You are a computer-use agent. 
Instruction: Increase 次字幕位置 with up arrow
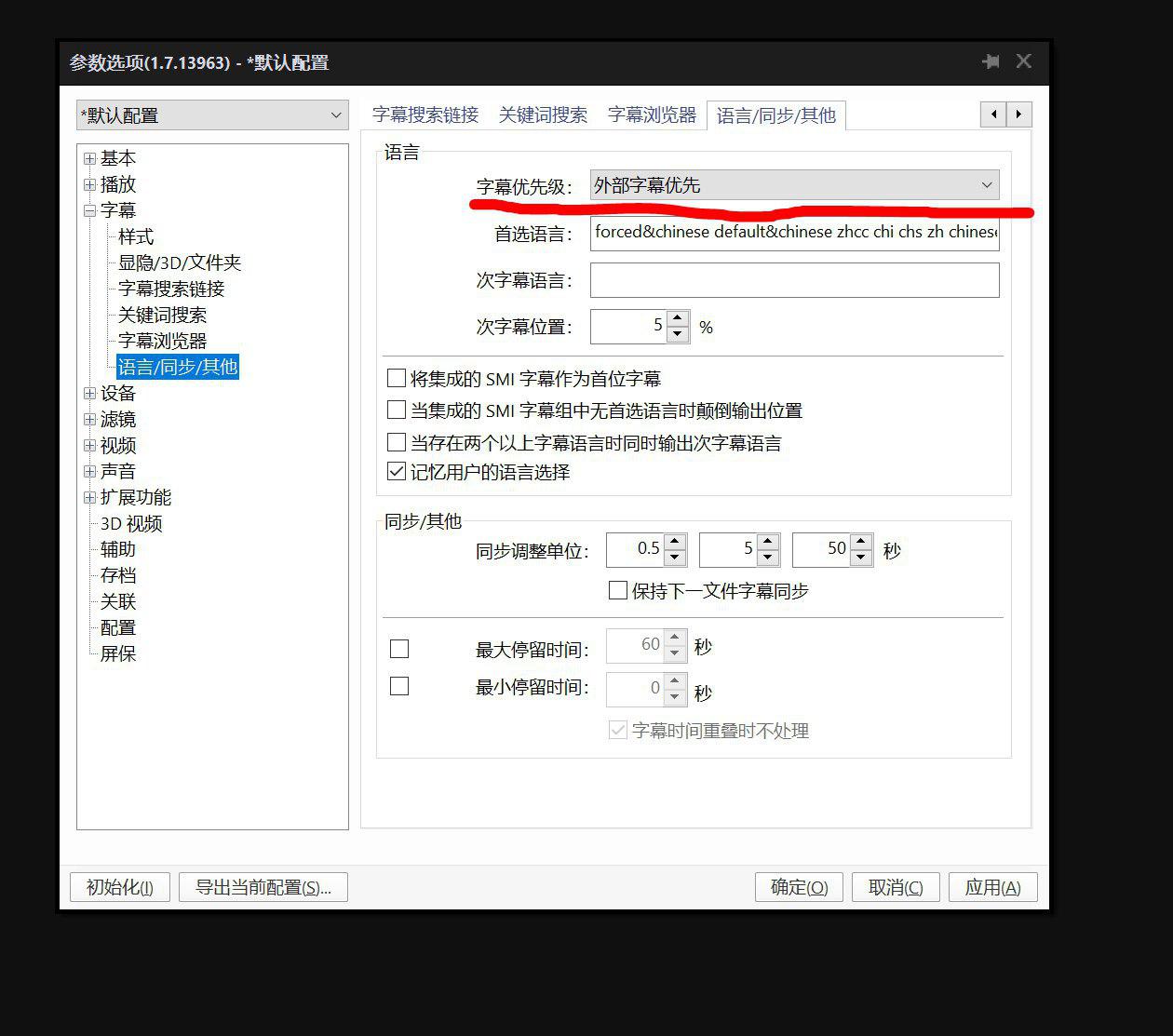(678, 318)
